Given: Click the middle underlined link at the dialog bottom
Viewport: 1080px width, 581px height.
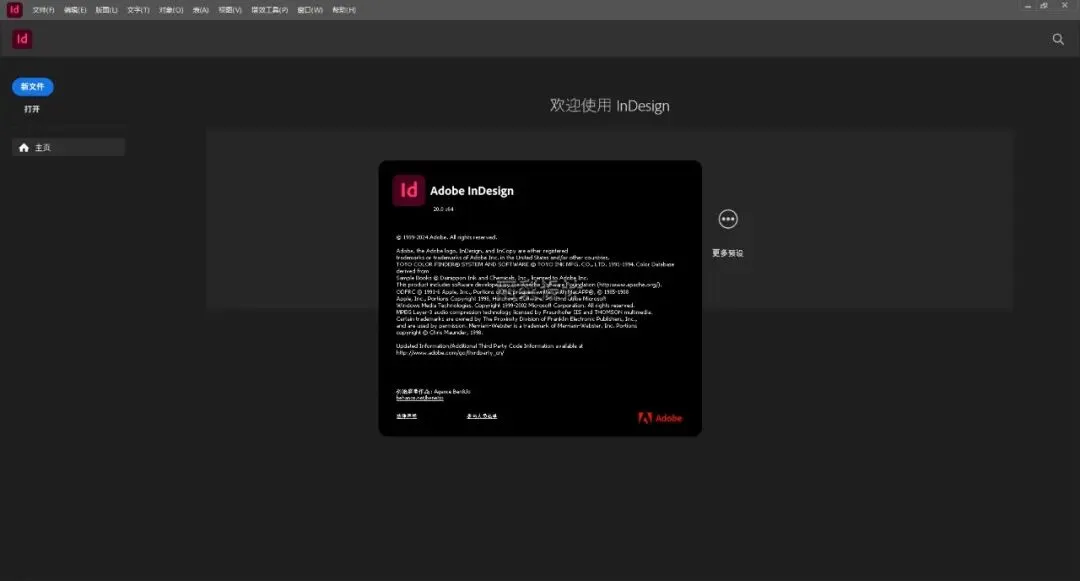Looking at the screenshot, I should click(x=481, y=416).
